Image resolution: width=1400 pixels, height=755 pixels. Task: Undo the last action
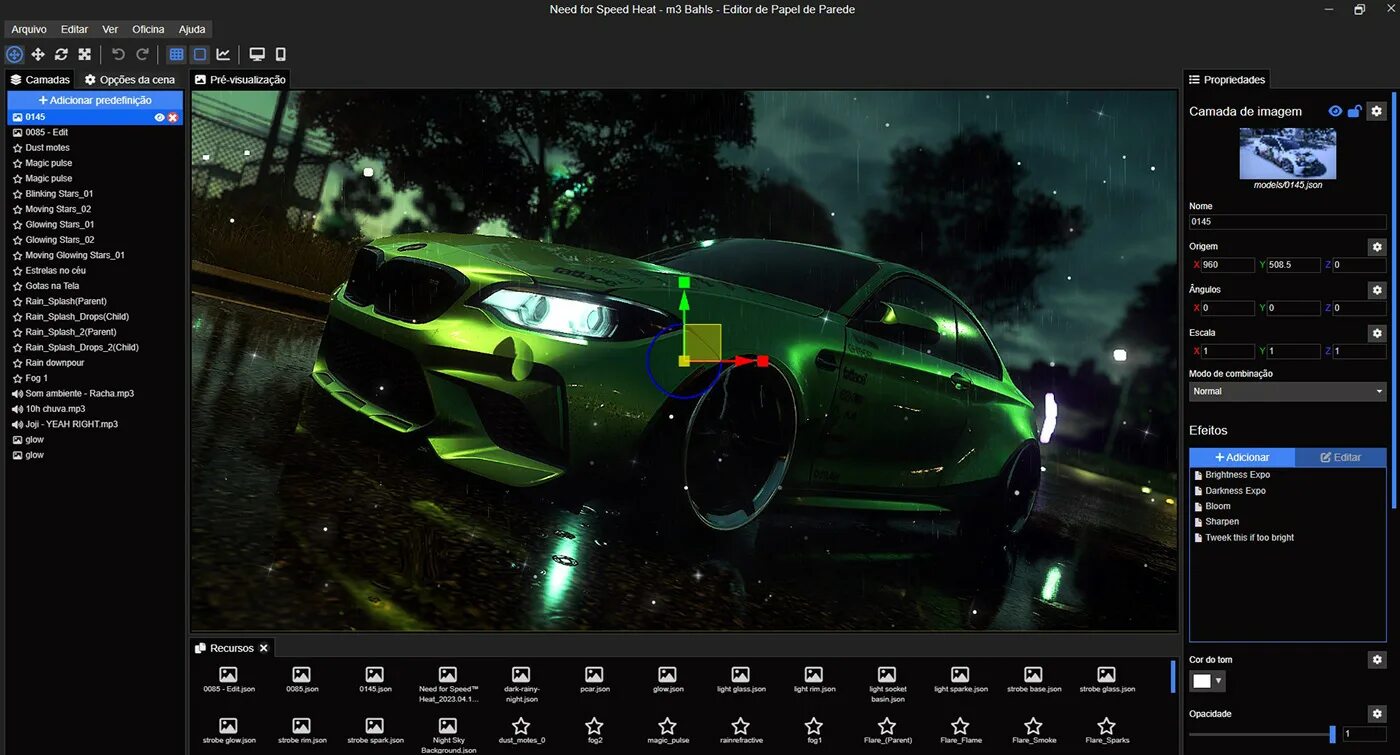tap(119, 54)
